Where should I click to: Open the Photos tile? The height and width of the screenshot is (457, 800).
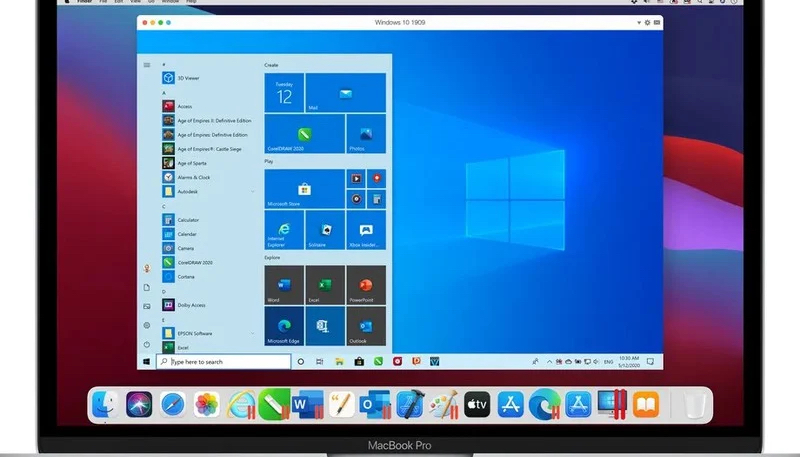click(x=366, y=134)
